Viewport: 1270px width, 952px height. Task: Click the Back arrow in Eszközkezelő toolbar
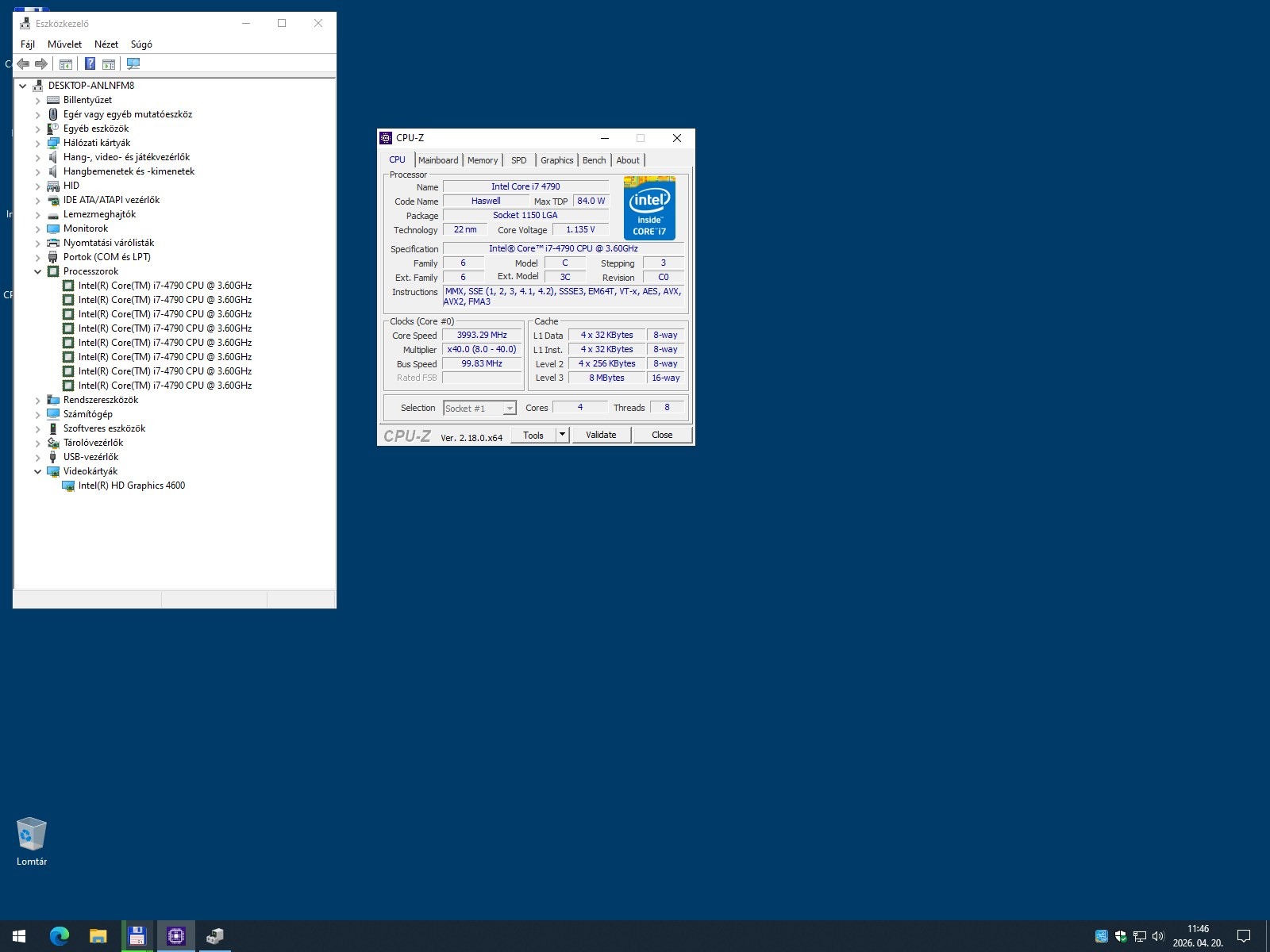23,63
